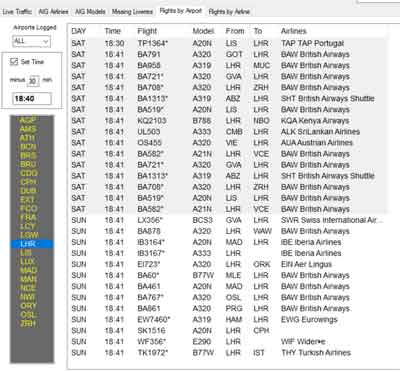Open the Flights by Airline tab

click(x=229, y=12)
